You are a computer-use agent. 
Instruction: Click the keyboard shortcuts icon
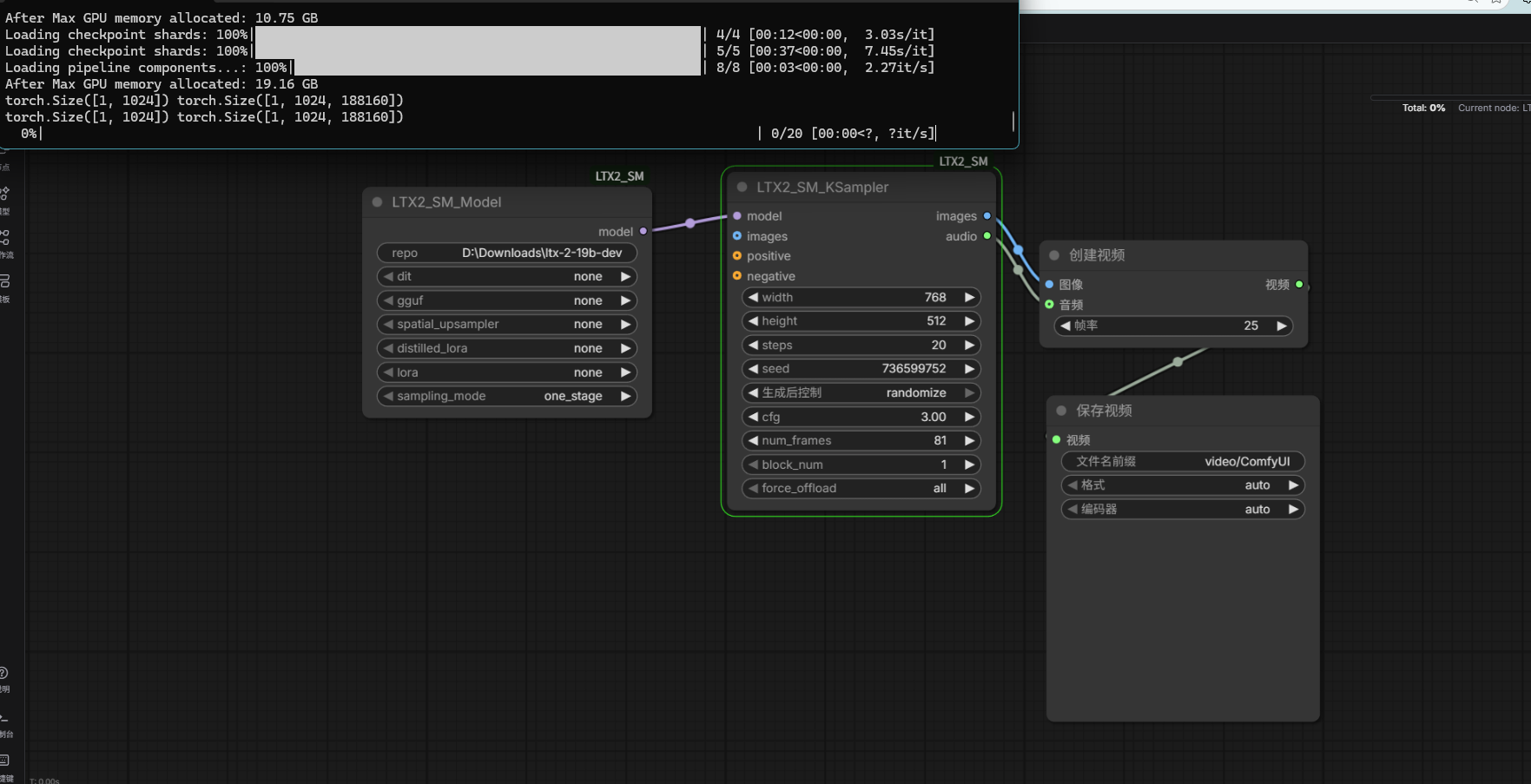click(x=4, y=761)
